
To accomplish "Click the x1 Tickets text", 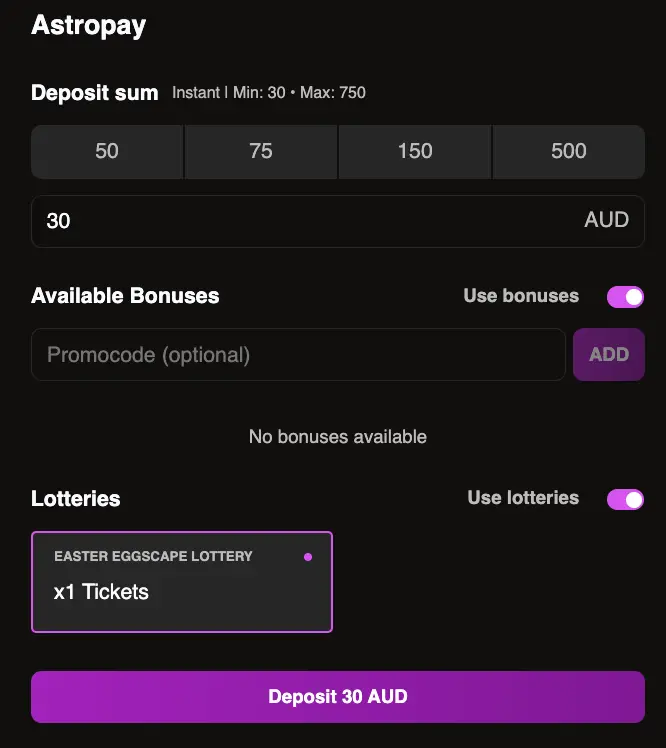I will coord(101,592).
